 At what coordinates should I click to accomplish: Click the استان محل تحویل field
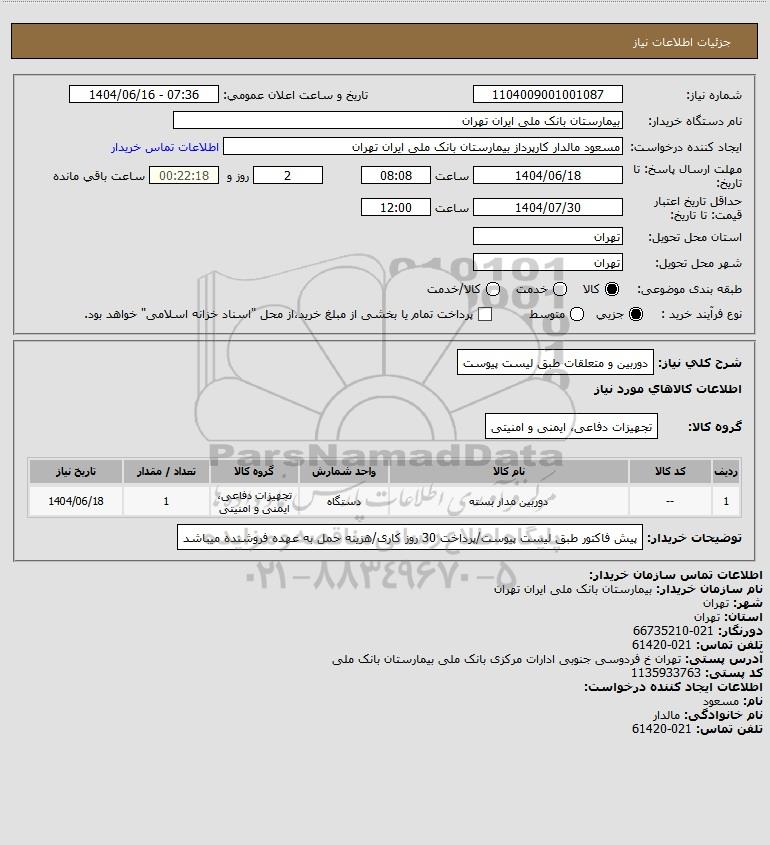547,237
